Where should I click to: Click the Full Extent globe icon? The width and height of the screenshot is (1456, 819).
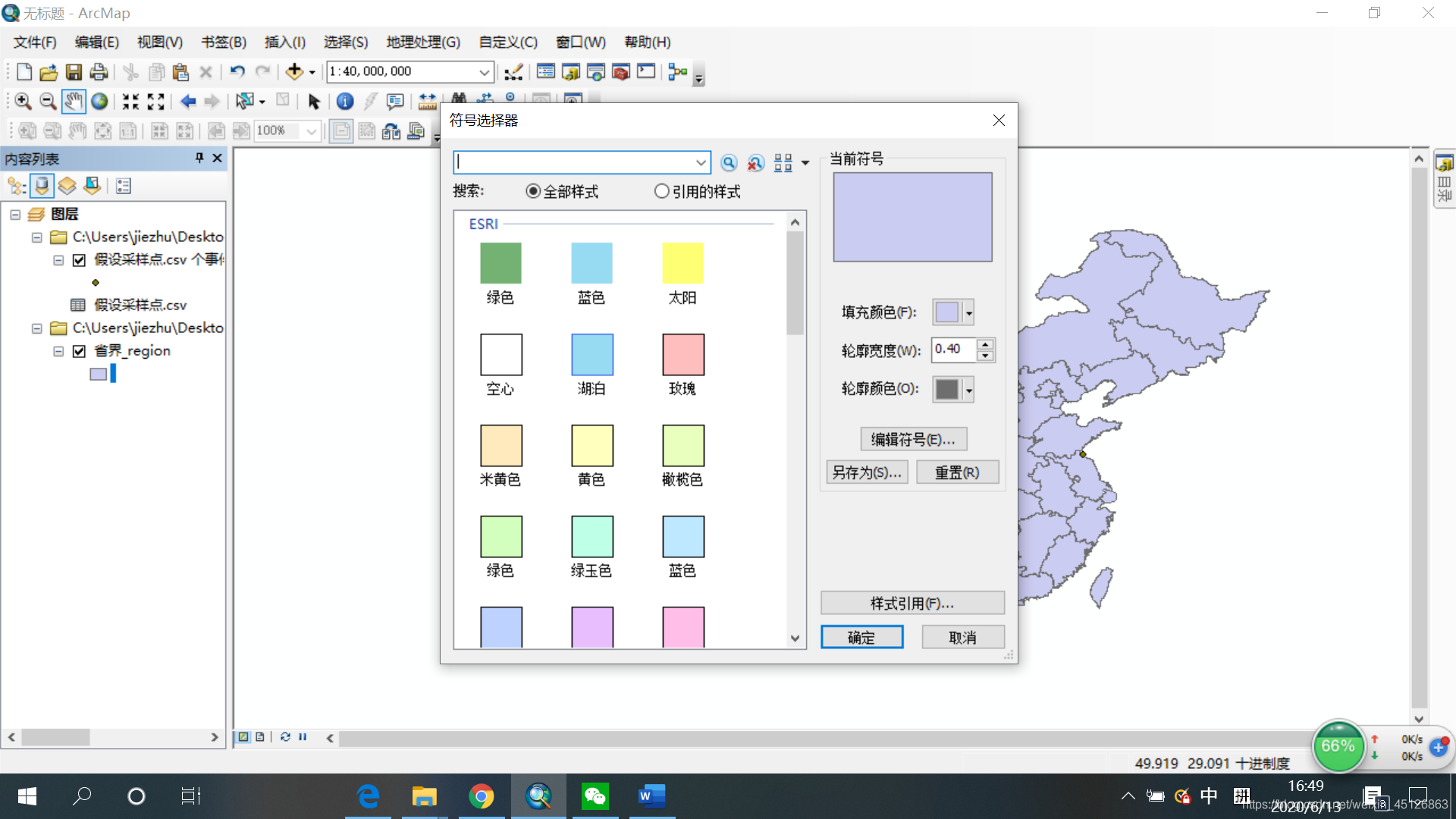click(99, 101)
